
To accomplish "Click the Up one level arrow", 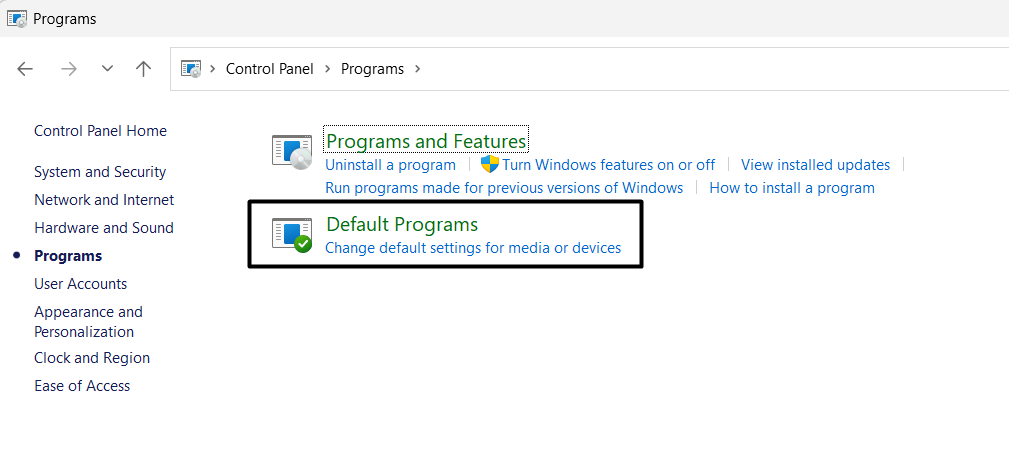I will (143, 69).
